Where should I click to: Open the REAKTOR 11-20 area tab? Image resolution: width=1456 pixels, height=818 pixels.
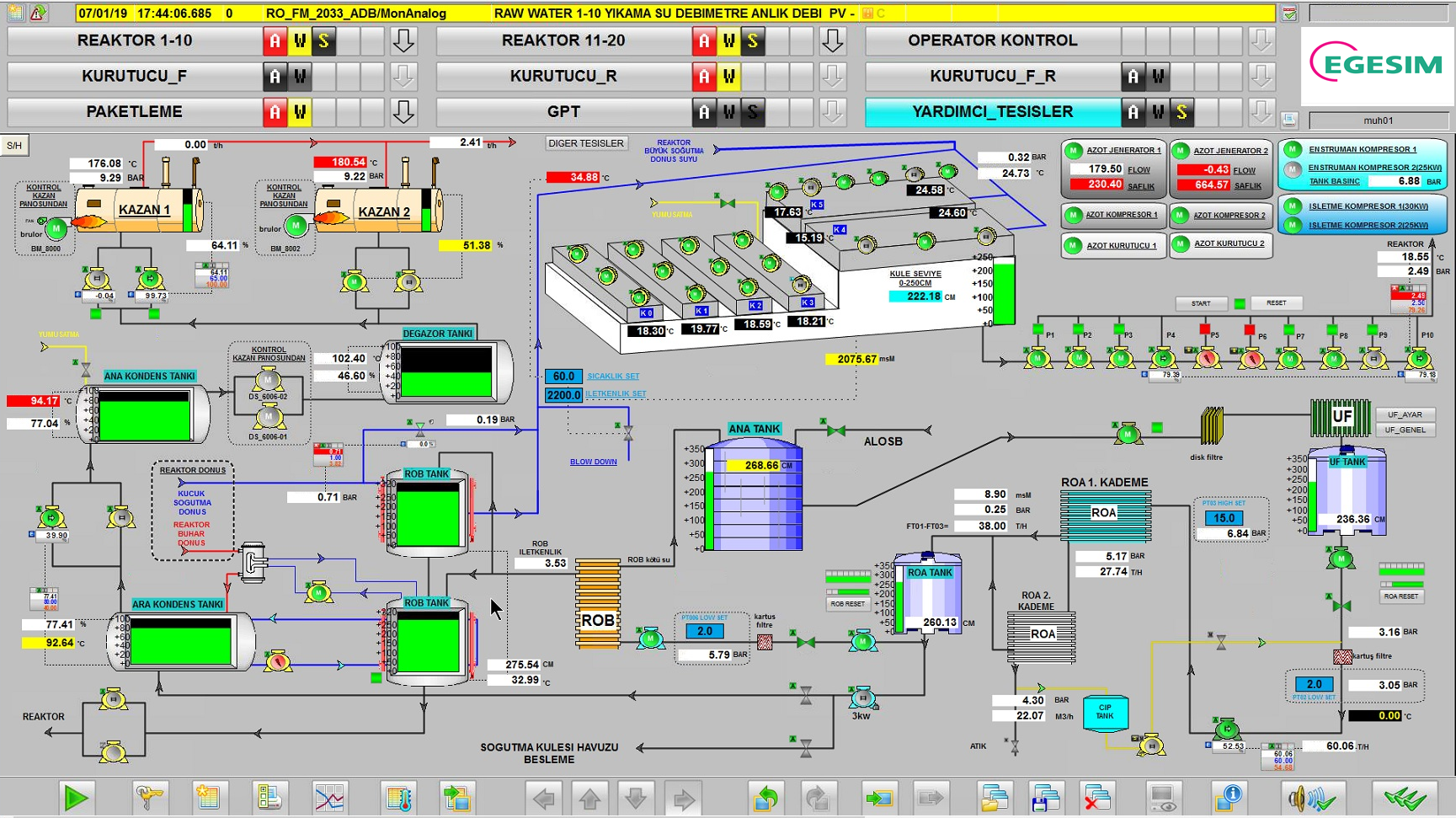pos(563,40)
